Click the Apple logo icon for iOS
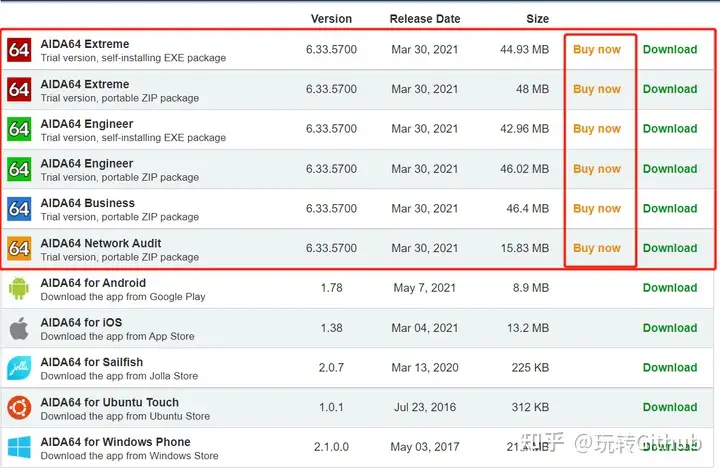The height and width of the screenshot is (473, 720). pos(19,328)
